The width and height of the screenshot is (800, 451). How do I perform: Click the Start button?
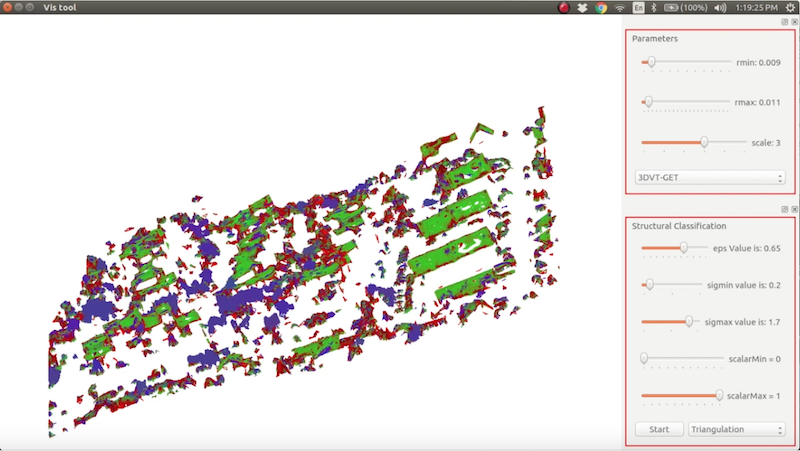[x=659, y=429]
